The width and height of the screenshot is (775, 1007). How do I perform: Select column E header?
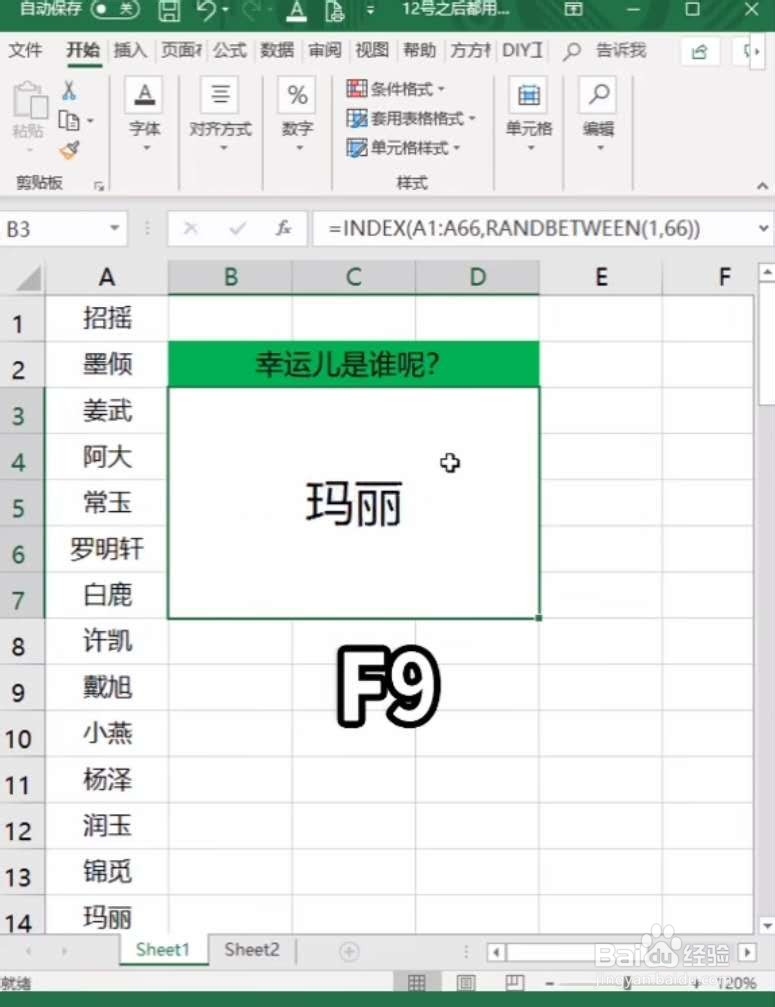[600, 277]
